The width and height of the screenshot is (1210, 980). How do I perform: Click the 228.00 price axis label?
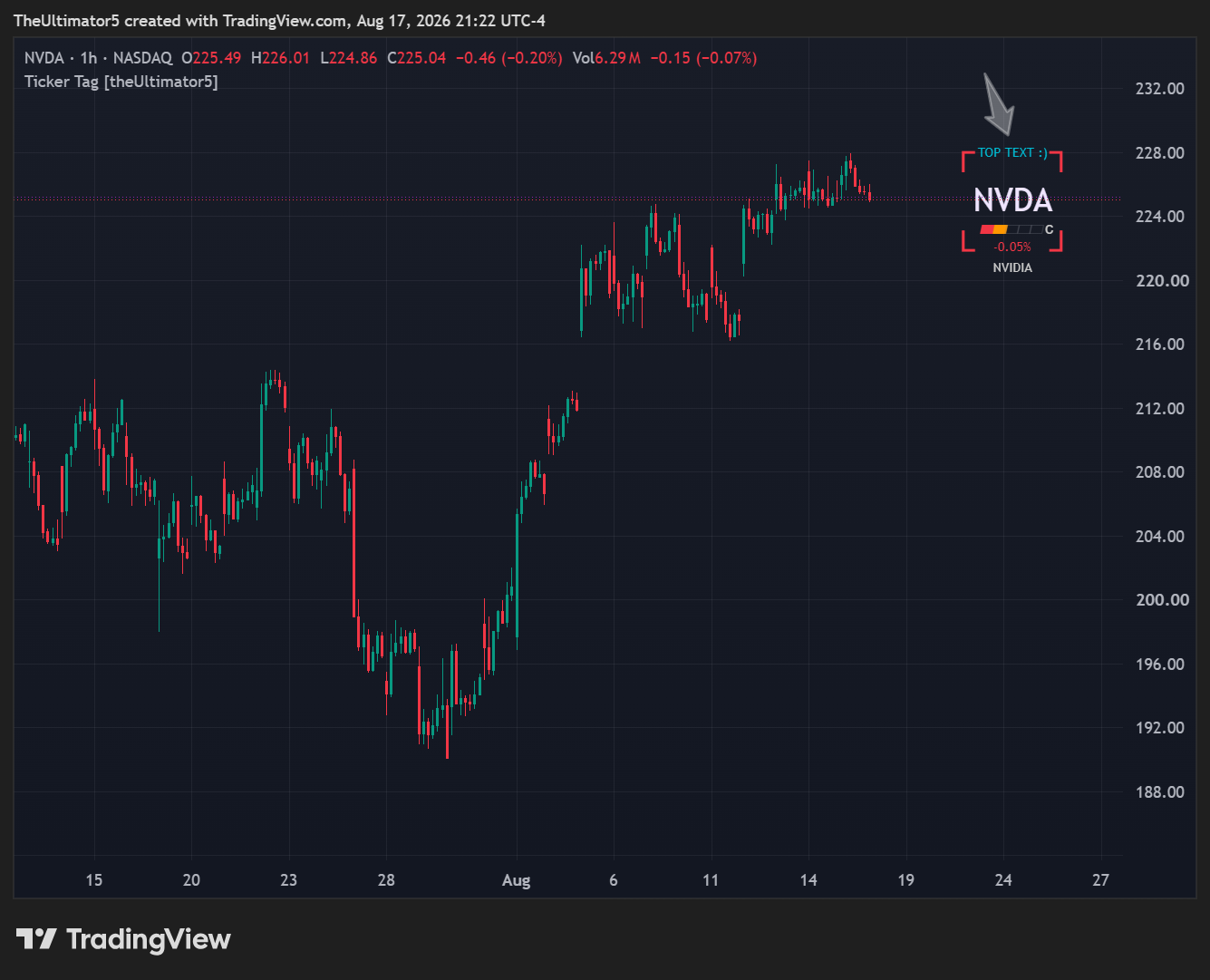(1159, 152)
